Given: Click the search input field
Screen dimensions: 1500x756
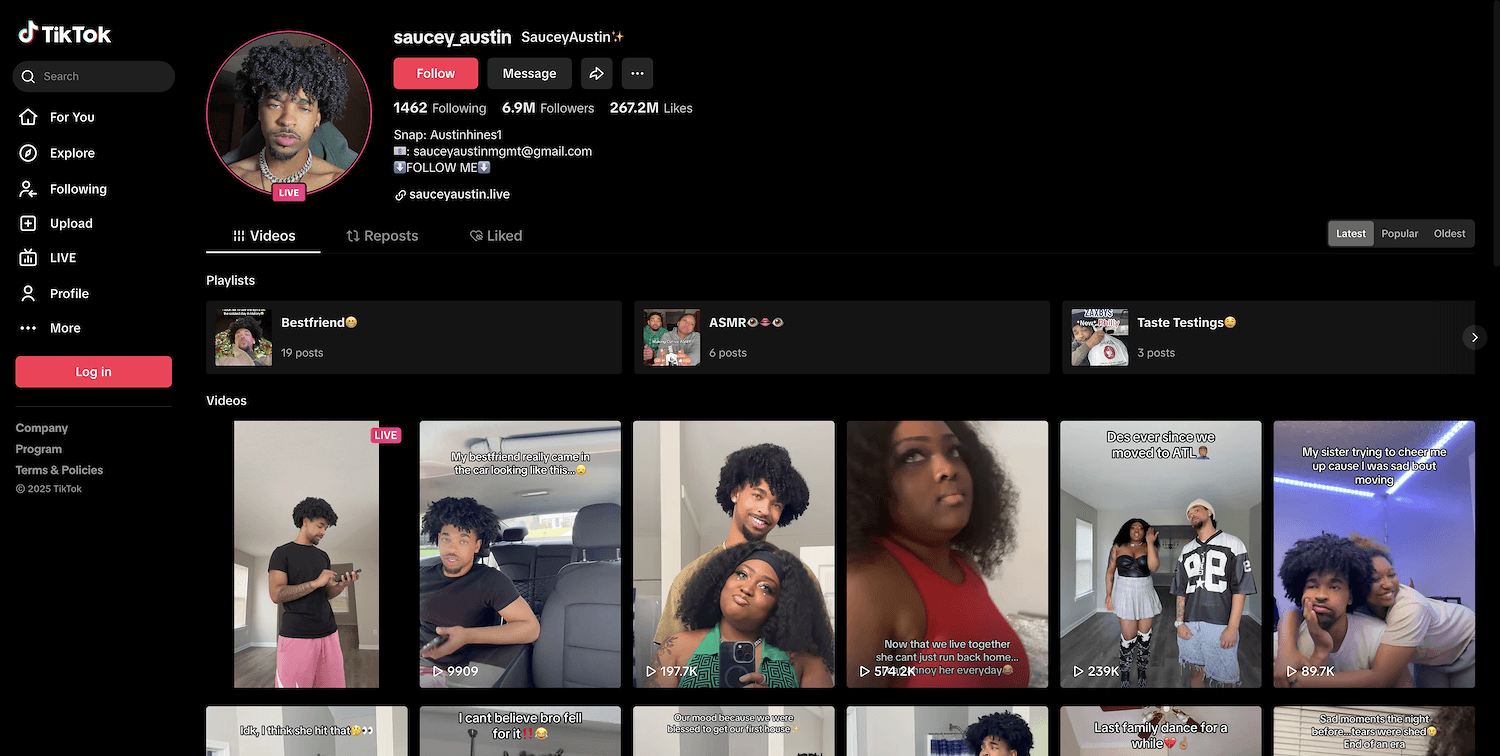Looking at the screenshot, I should (103, 76).
